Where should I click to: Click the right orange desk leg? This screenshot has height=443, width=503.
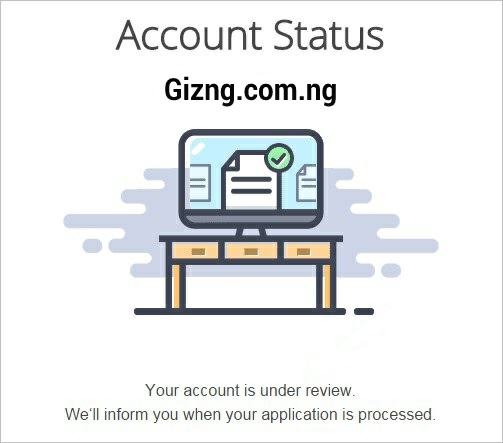pyautogui.click(x=327, y=286)
